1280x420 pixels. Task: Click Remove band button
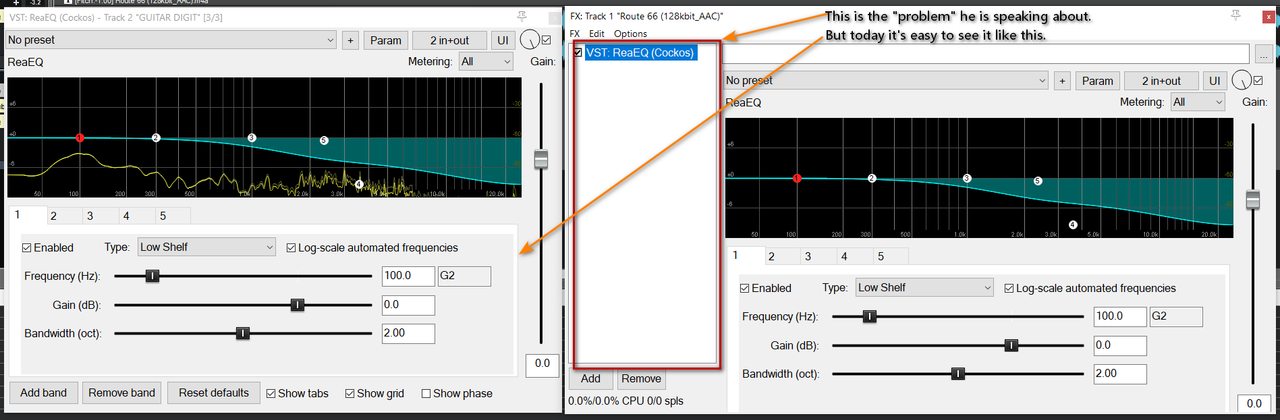[x=122, y=393]
